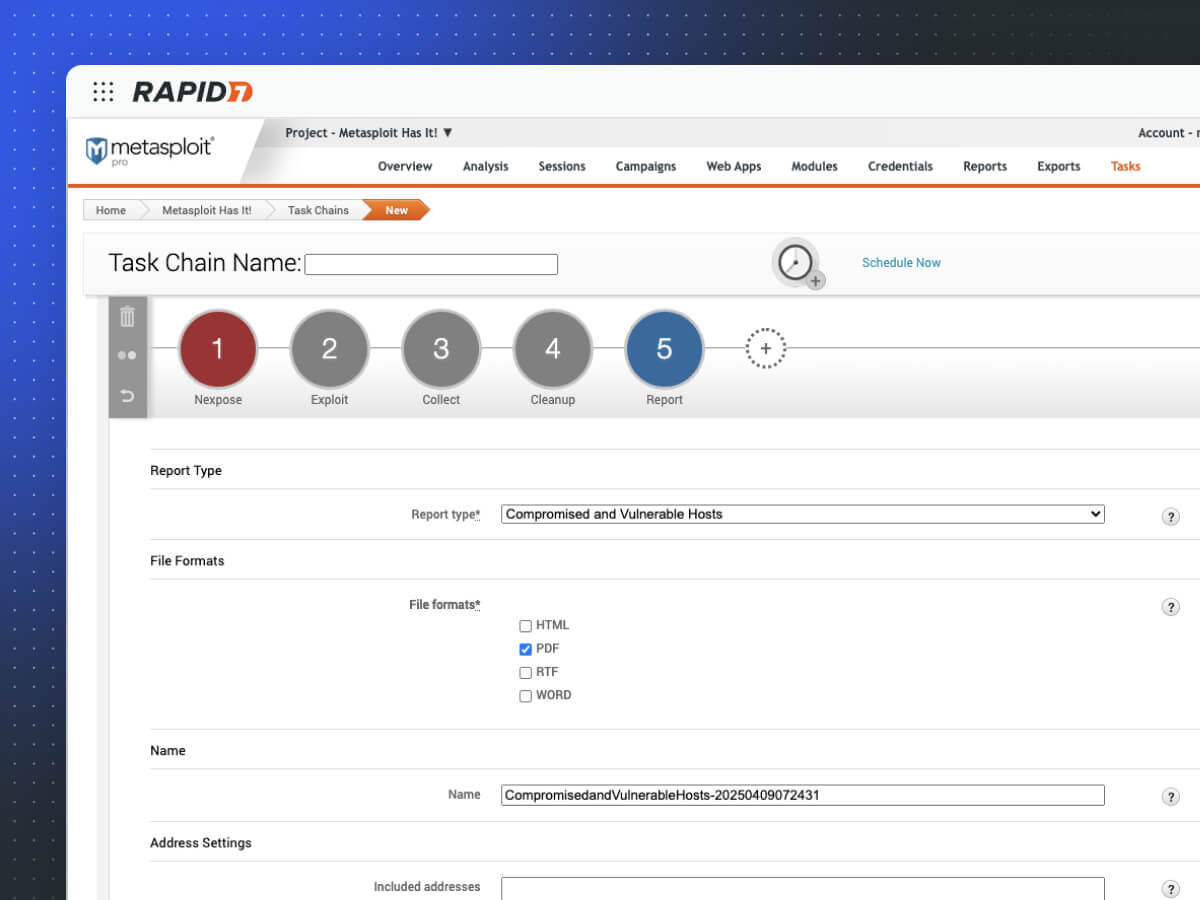Click the Schedule Now link
Image resolution: width=1200 pixels, height=900 pixels.
[x=901, y=263]
